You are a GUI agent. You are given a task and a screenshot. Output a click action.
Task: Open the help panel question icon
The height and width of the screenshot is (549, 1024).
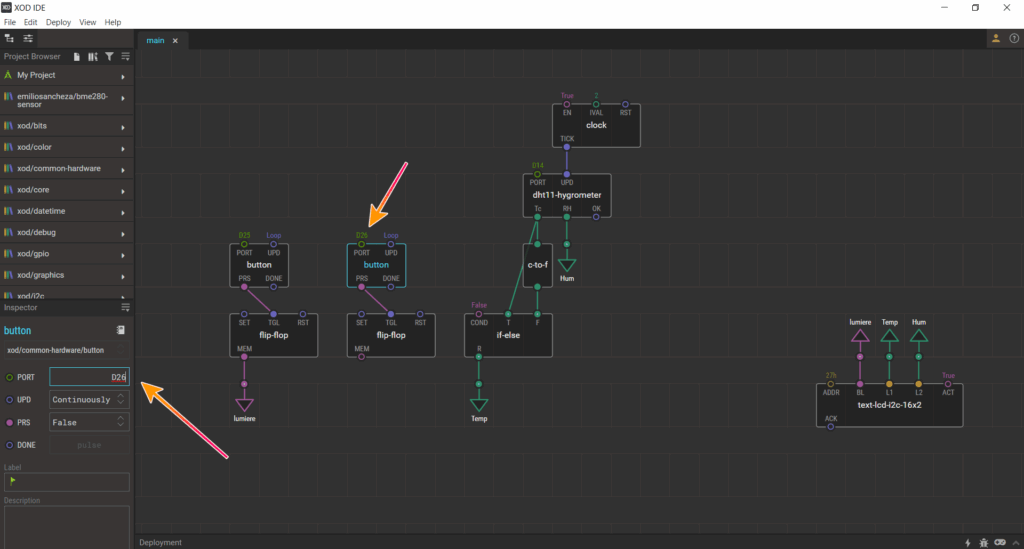(x=1014, y=39)
